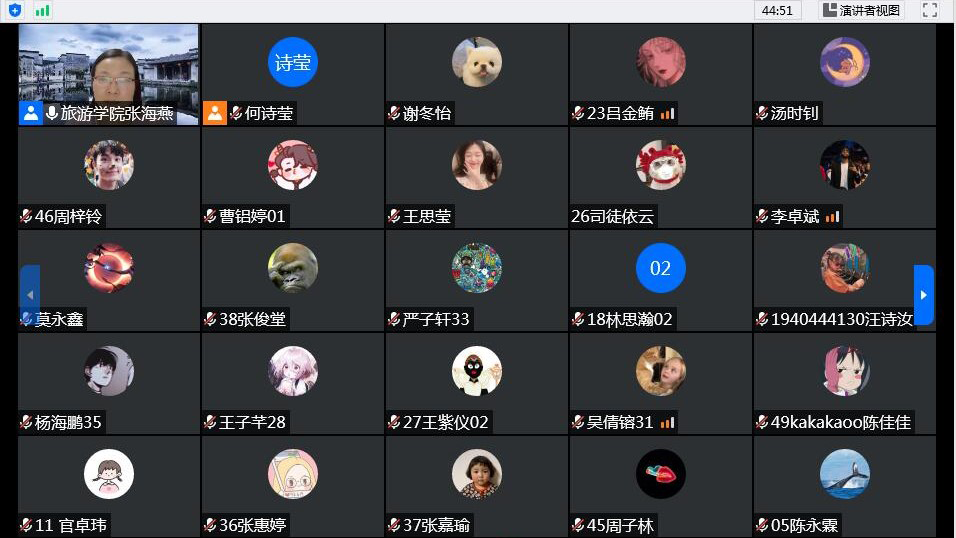Image resolution: width=956 pixels, height=538 pixels.
Task: Click the whale avatar of 05陈永霖
Action: (x=844, y=474)
